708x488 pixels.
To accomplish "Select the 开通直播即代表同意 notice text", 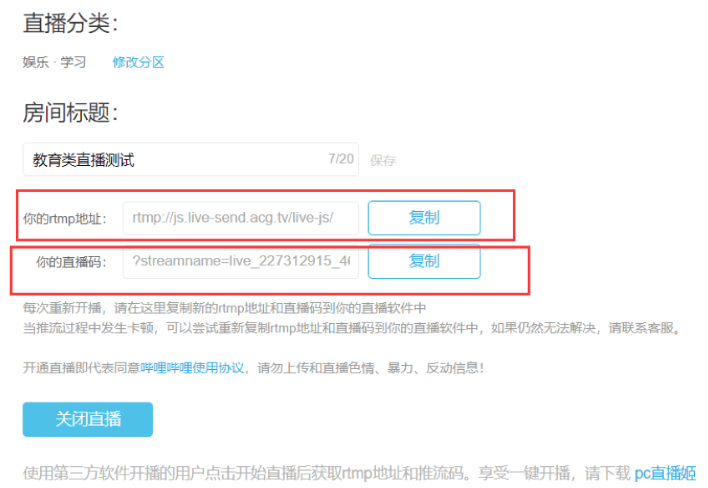I will point(253,368).
